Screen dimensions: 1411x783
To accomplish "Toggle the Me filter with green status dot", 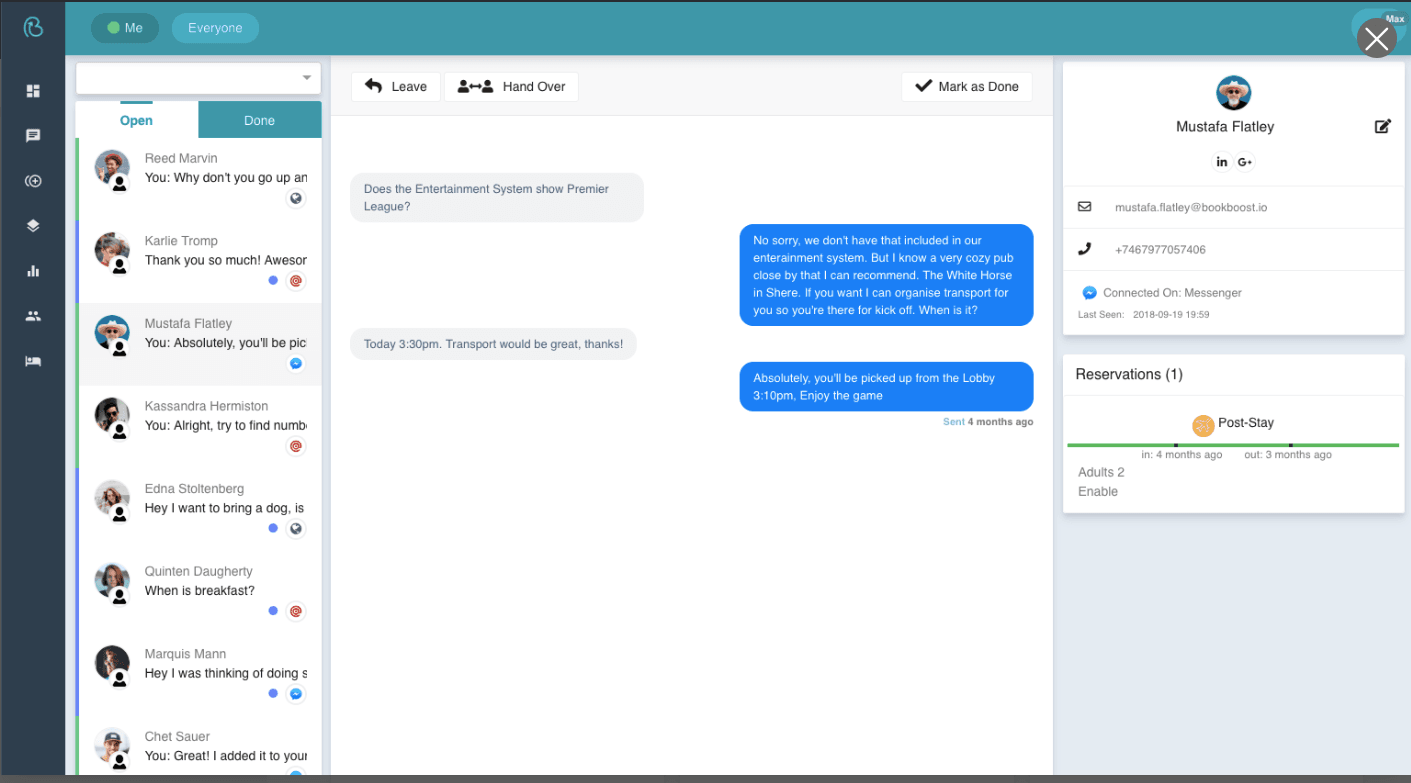I will click(x=124, y=28).
